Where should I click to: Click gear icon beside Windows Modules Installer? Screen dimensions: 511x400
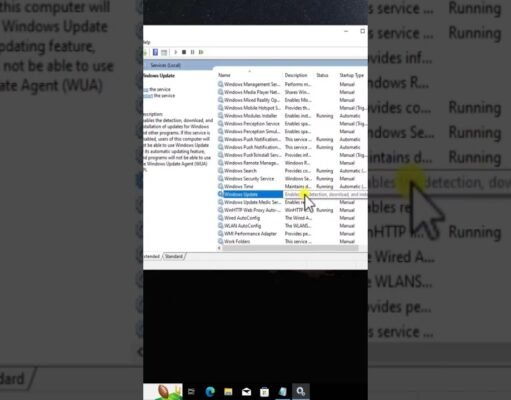pyautogui.click(x=220, y=116)
